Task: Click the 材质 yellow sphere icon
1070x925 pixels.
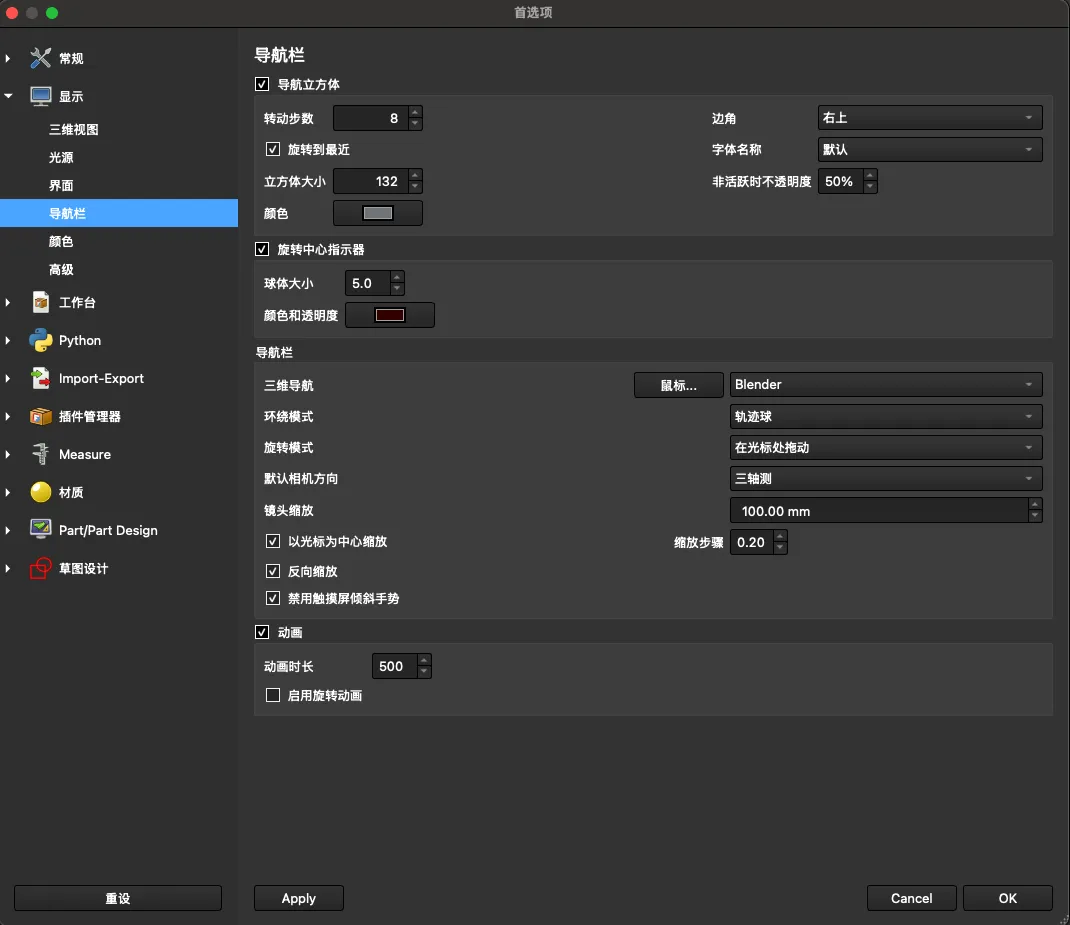Action: [40, 492]
